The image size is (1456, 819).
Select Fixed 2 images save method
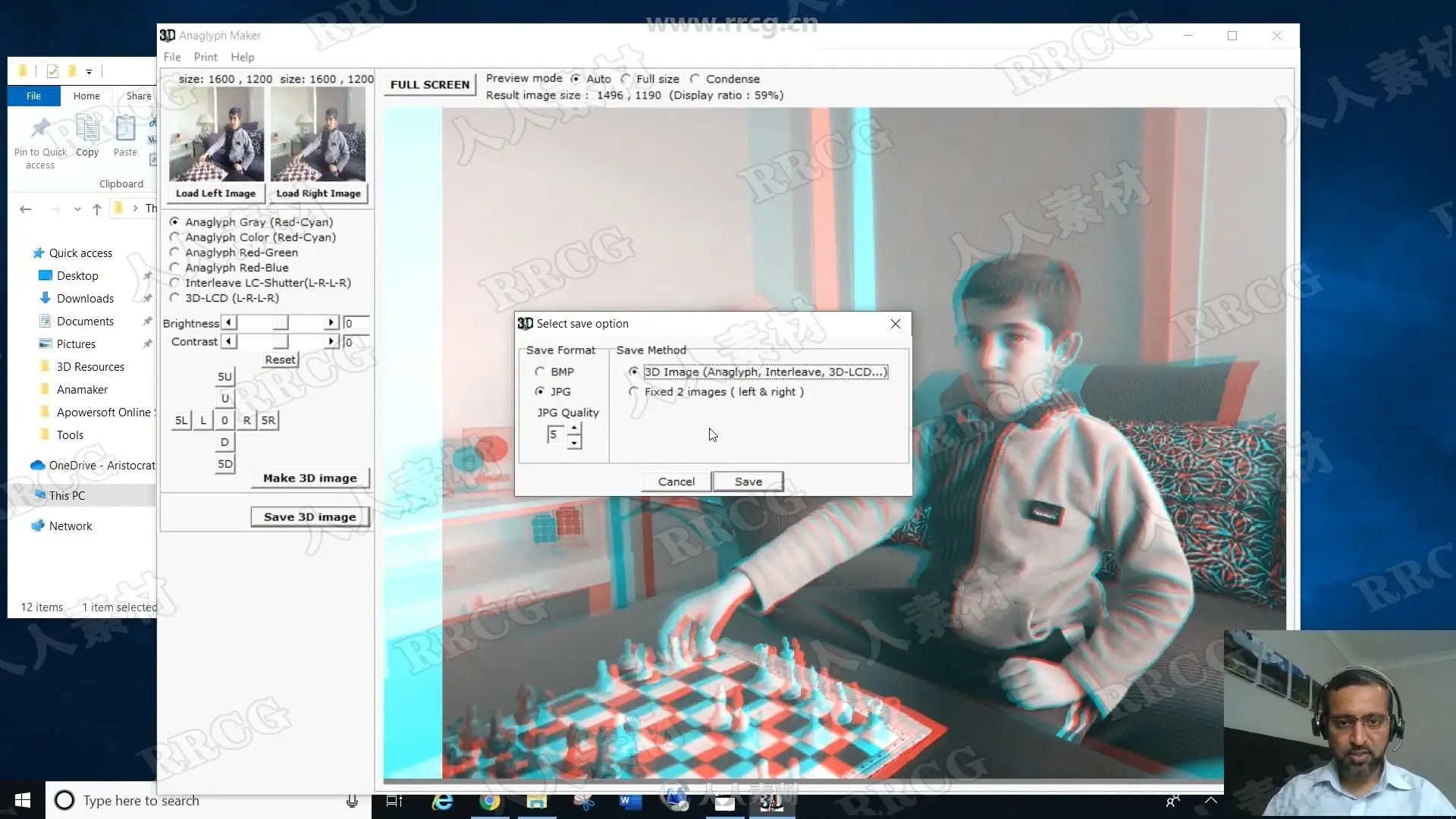(634, 392)
